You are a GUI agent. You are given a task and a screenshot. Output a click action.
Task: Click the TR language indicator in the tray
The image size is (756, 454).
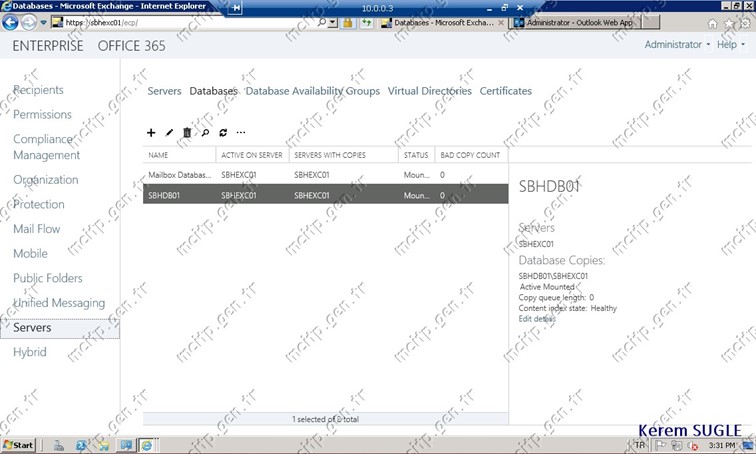639,445
